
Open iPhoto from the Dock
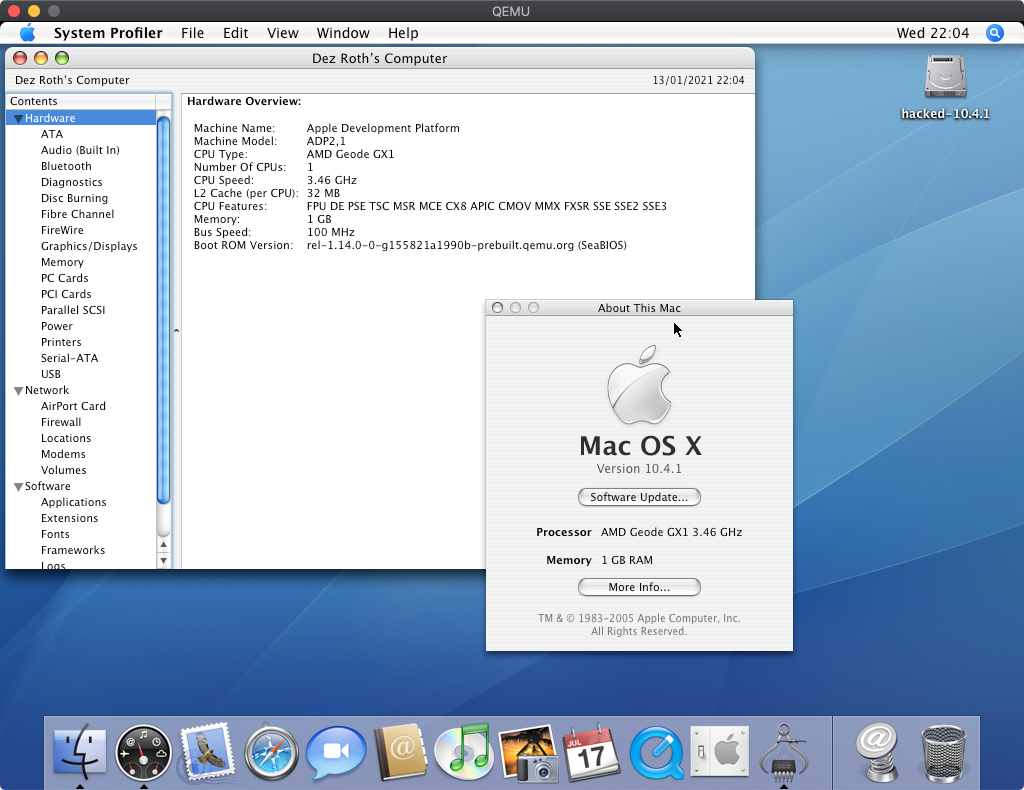point(528,753)
